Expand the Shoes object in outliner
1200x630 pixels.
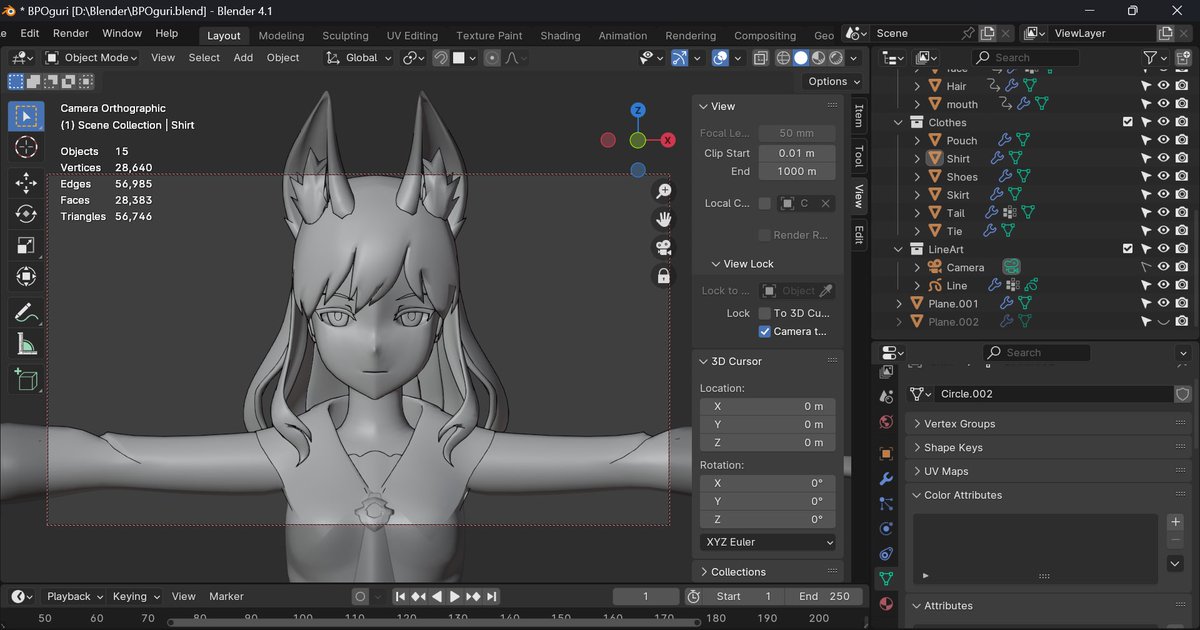coord(917,177)
